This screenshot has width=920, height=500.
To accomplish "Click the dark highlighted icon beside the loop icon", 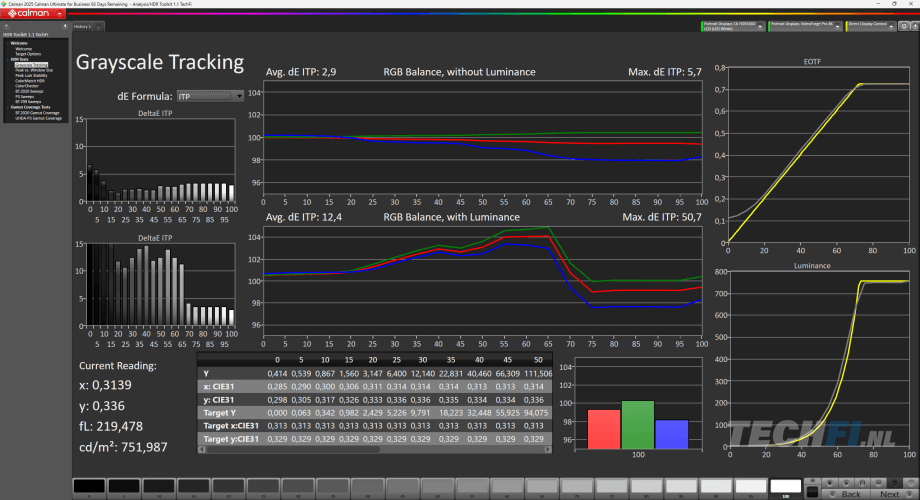I will point(895,483).
